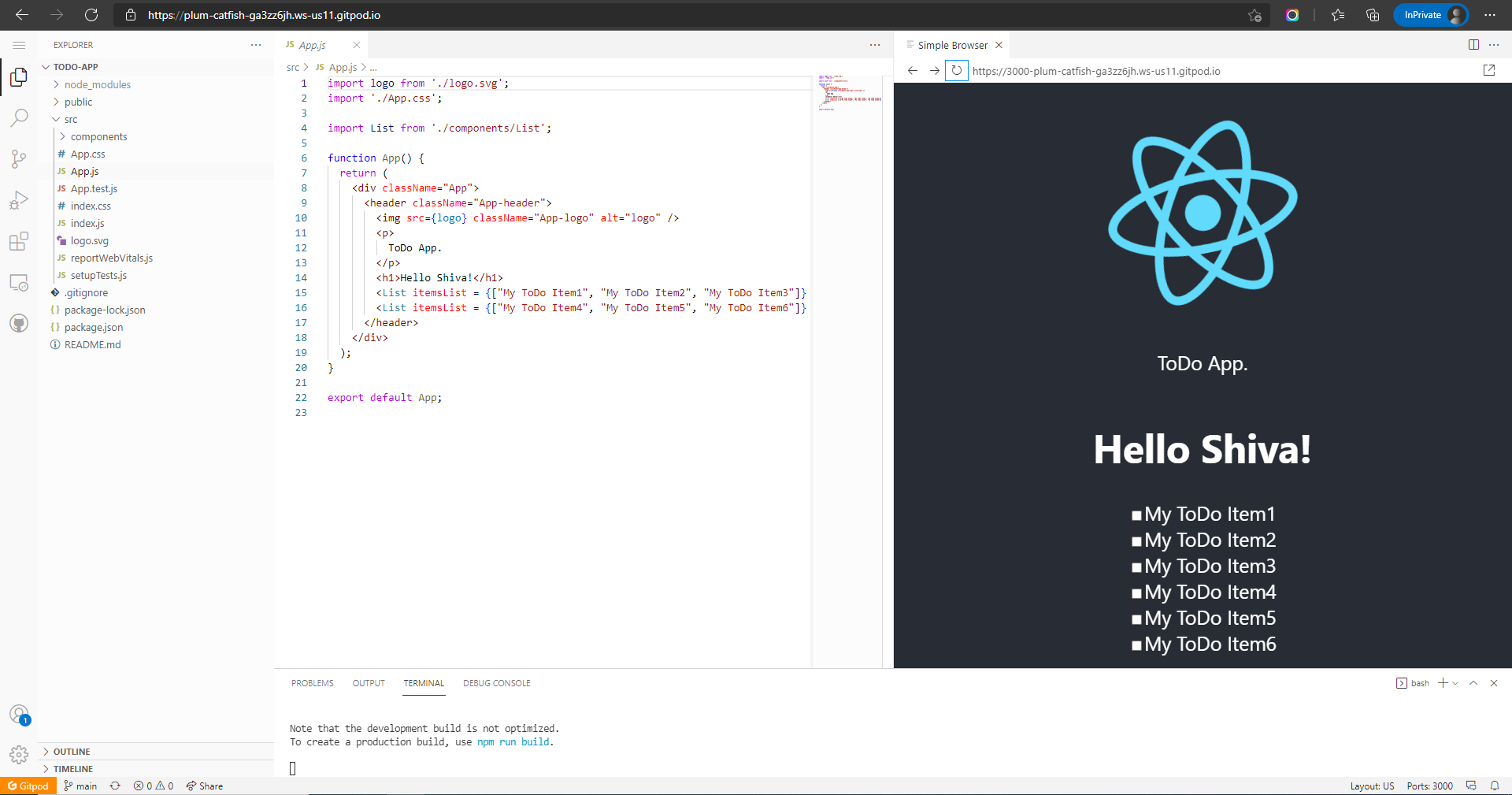The width and height of the screenshot is (1512, 795).
Task: Open the Source Control view
Action: [19, 158]
